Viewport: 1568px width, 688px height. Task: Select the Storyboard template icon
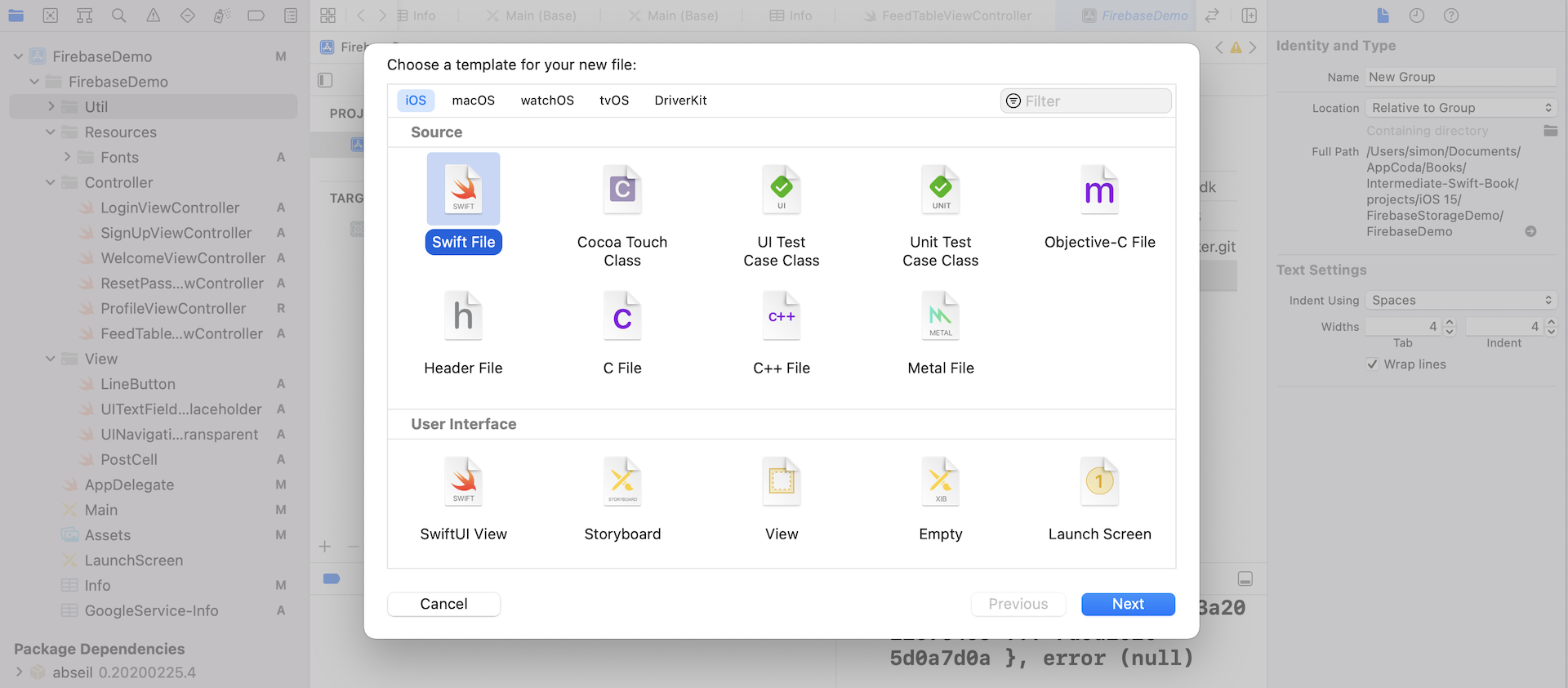pyautogui.click(x=622, y=482)
